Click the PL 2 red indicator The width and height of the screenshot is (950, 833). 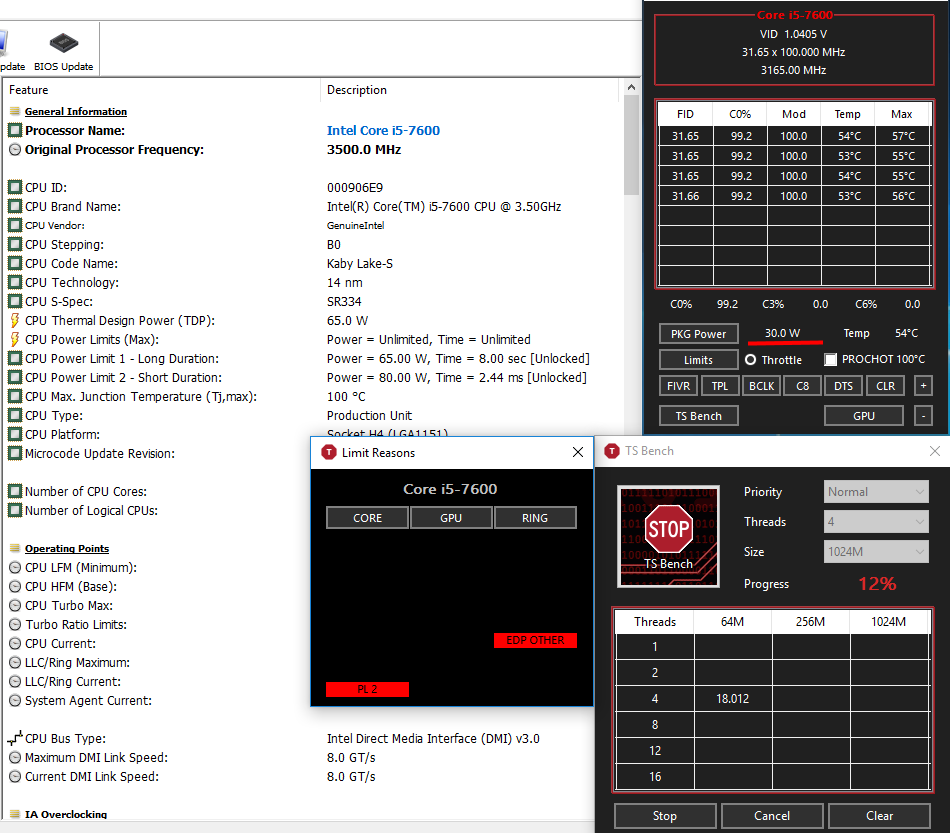(367, 689)
